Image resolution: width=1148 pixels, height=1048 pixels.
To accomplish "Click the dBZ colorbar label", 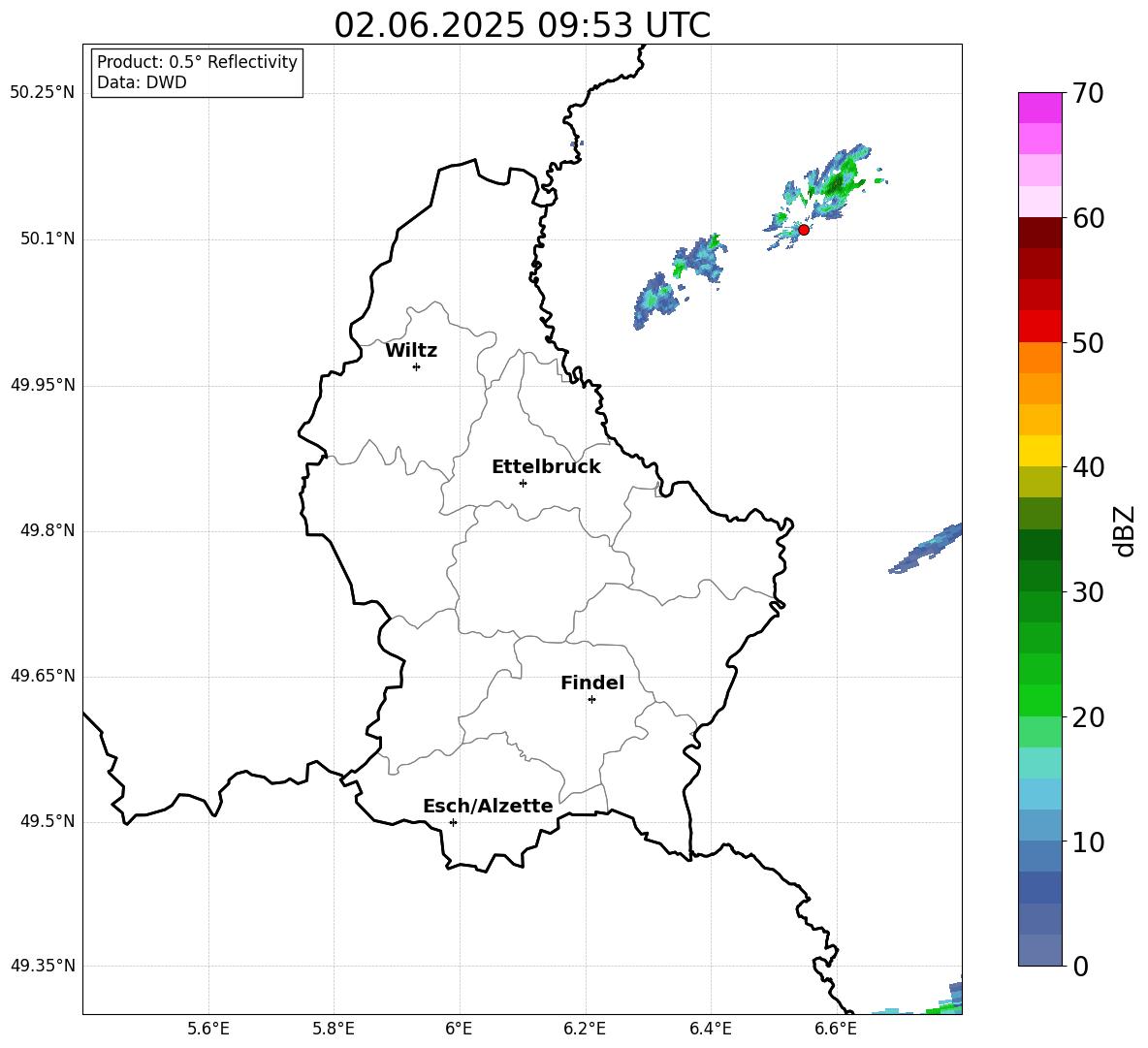I will pos(1124,530).
